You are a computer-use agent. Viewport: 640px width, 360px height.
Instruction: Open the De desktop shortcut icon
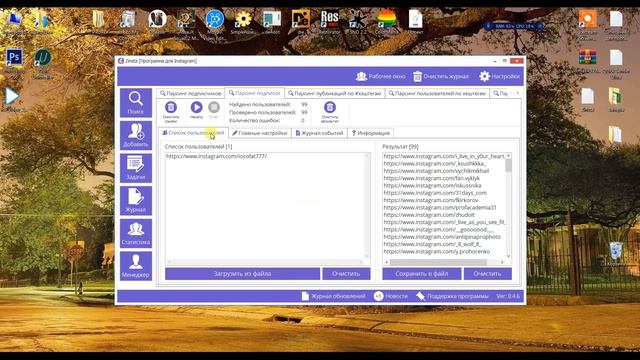click(301, 19)
